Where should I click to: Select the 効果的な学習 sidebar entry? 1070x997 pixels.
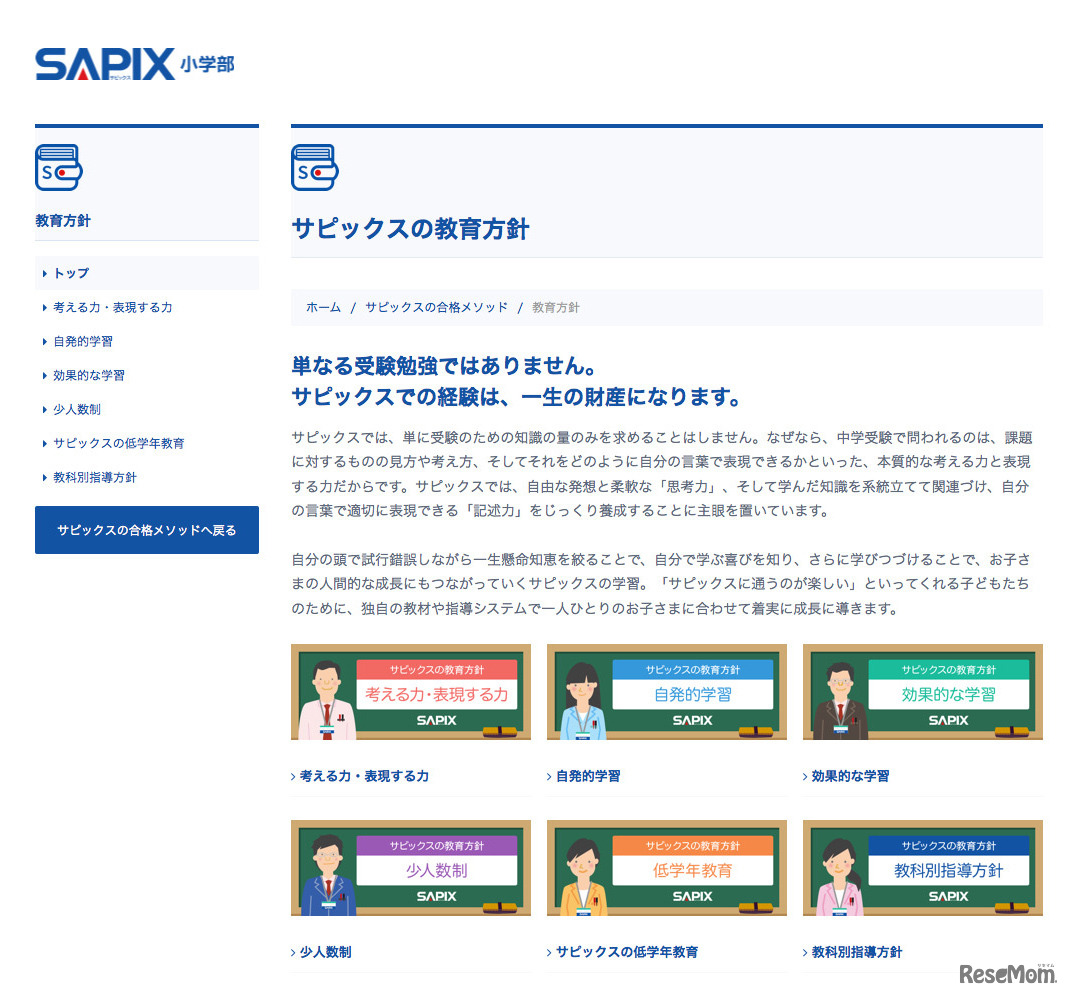click(x=88, y=375)
